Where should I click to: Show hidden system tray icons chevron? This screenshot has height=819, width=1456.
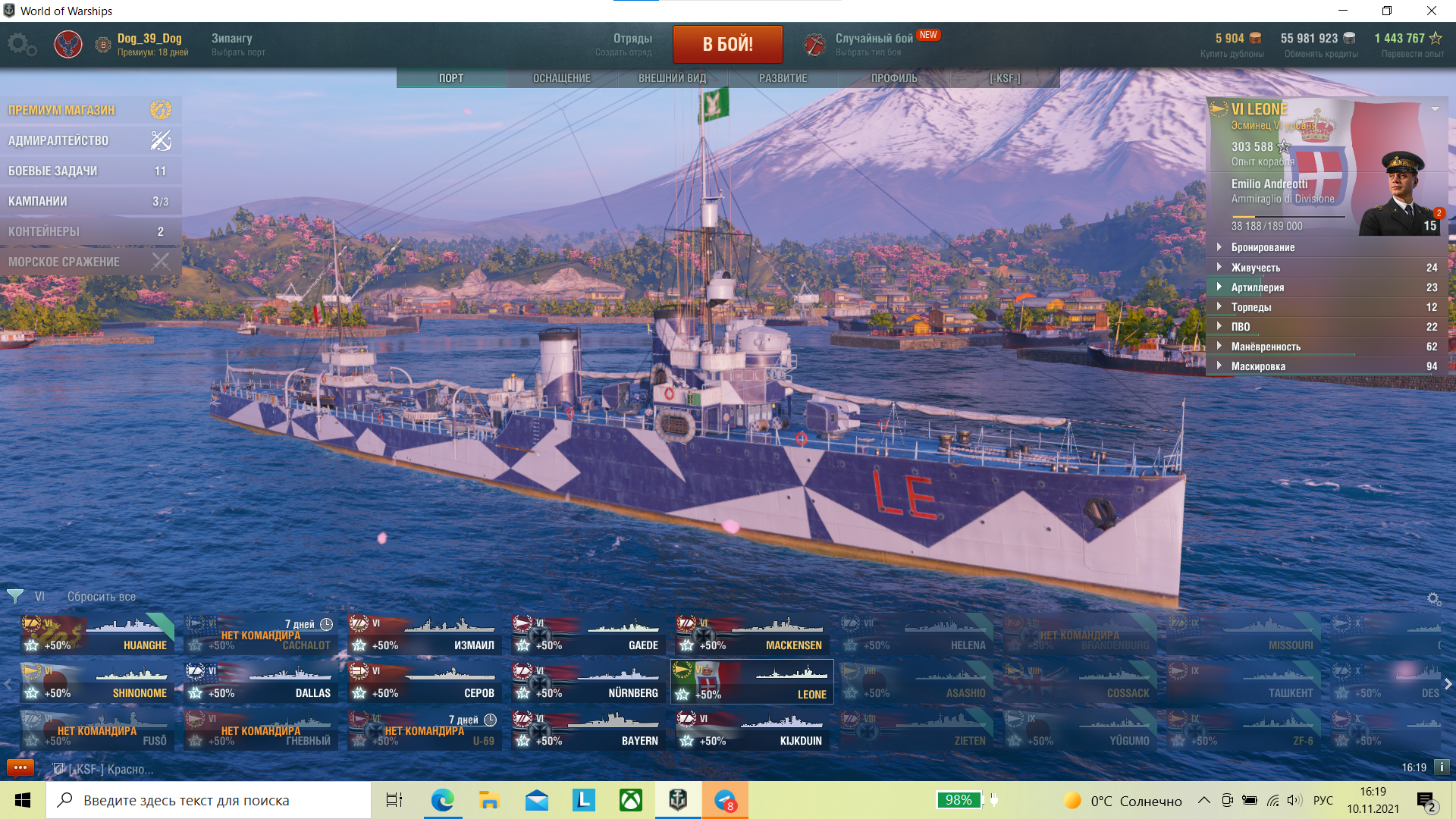click(1204, 800)
